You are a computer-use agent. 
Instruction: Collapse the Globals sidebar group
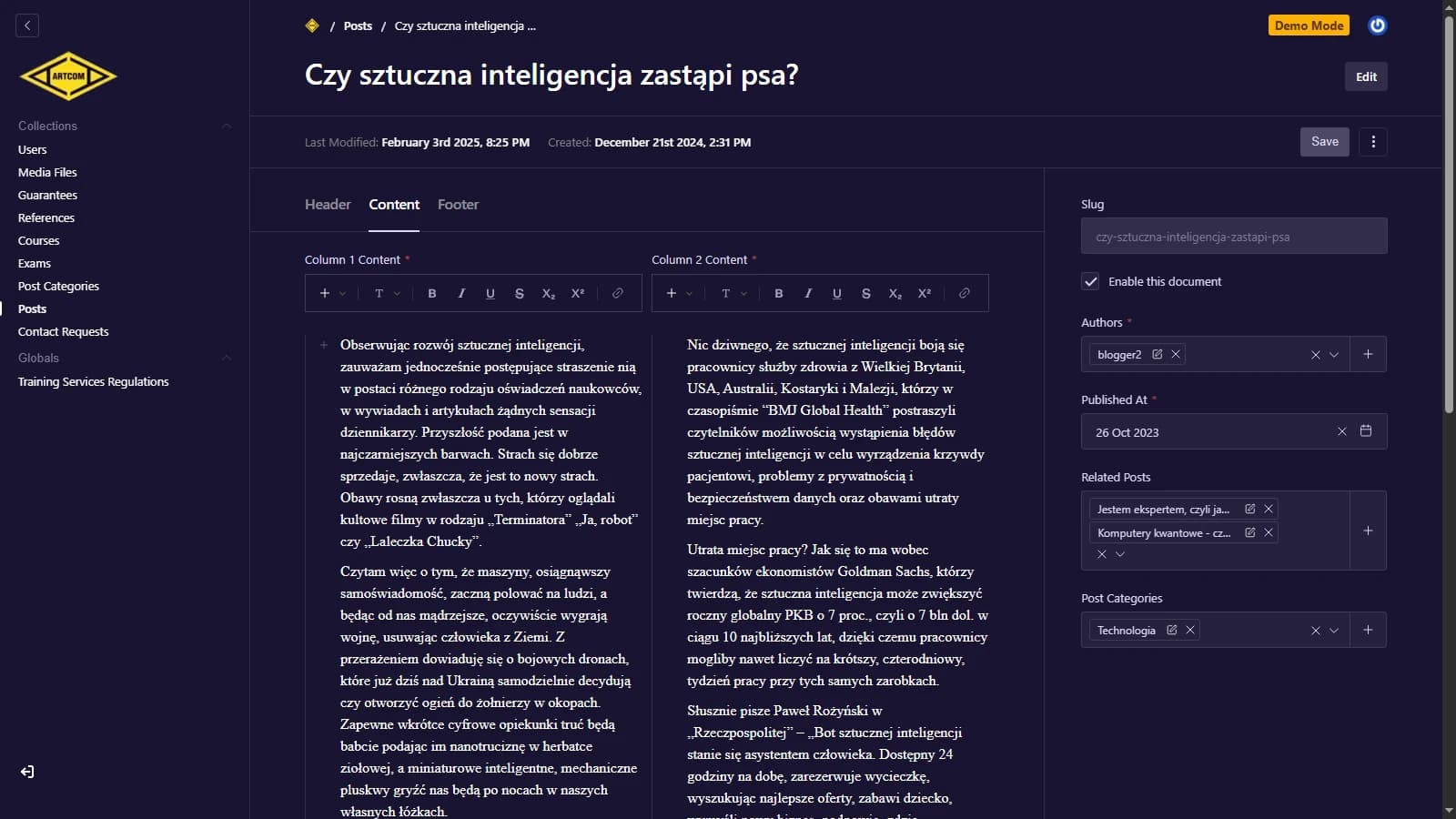coord(227,358)
